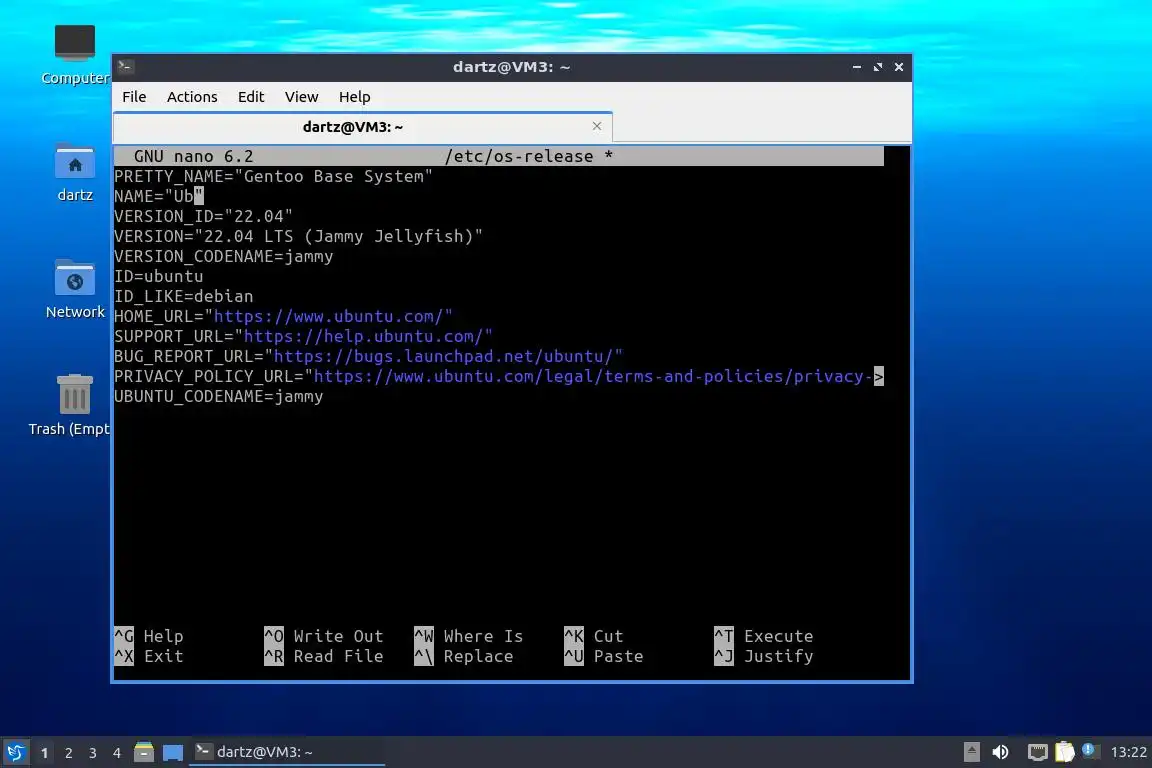Click the privacy policy URL text
1152x768 pixels.
click(592, 376)
